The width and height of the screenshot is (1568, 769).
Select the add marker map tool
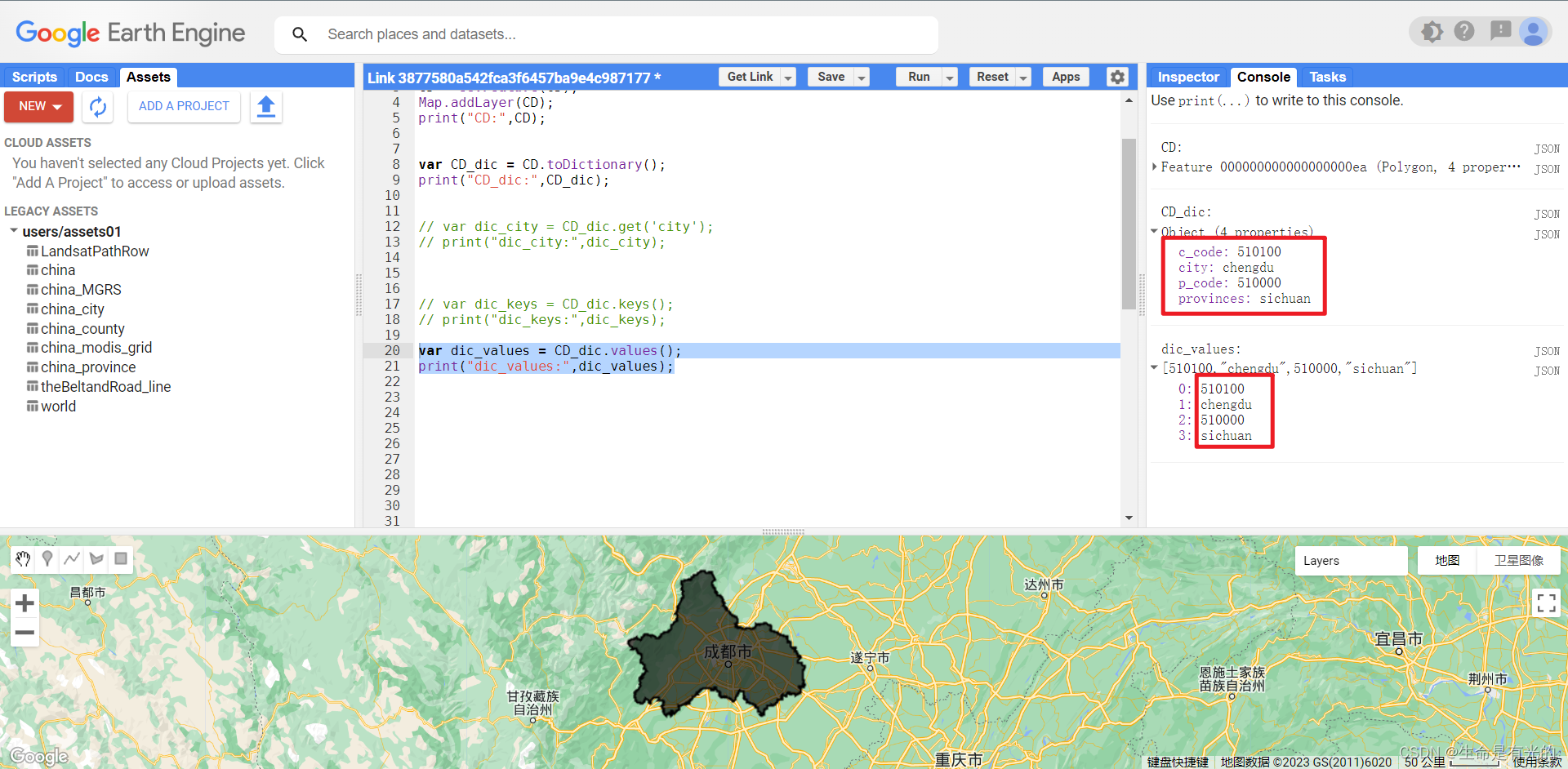click(47, 558)
